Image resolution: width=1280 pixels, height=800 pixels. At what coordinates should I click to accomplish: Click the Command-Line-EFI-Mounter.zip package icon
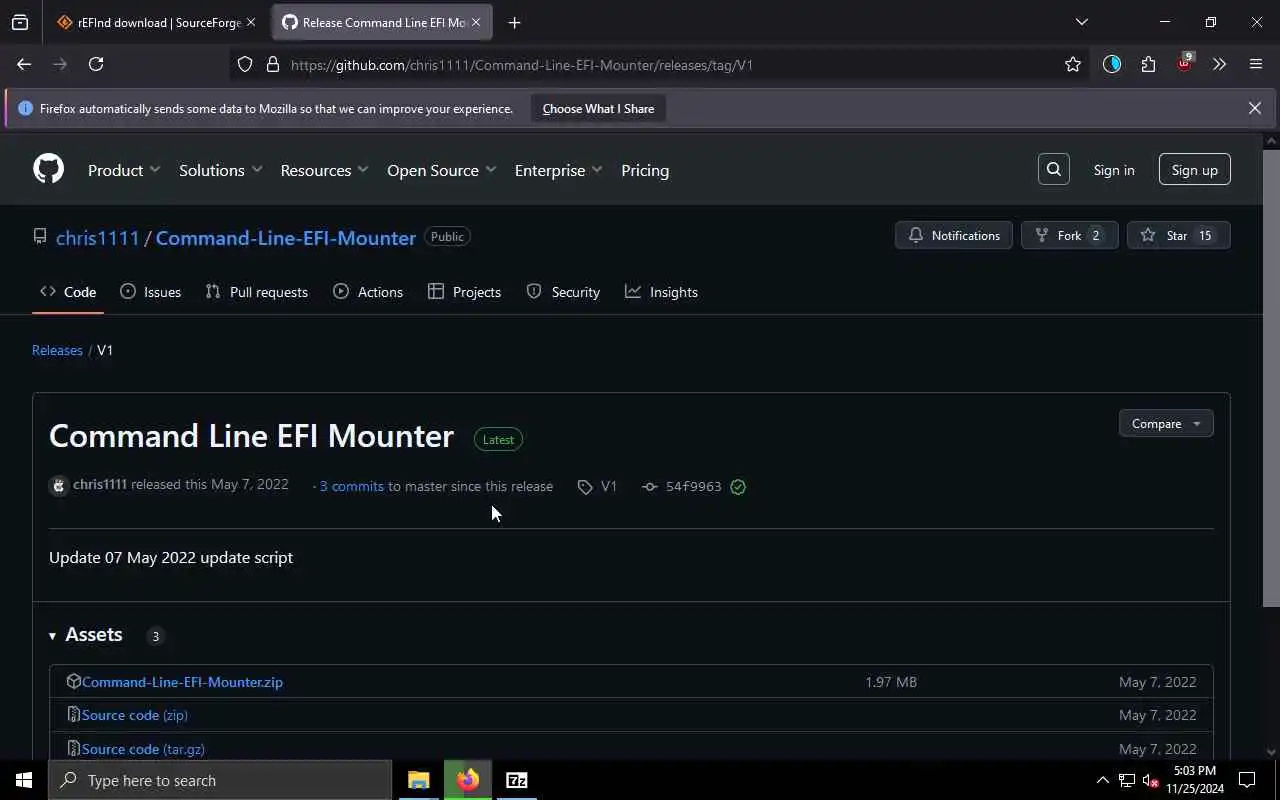pyautogui.click(x=73, y=681)
